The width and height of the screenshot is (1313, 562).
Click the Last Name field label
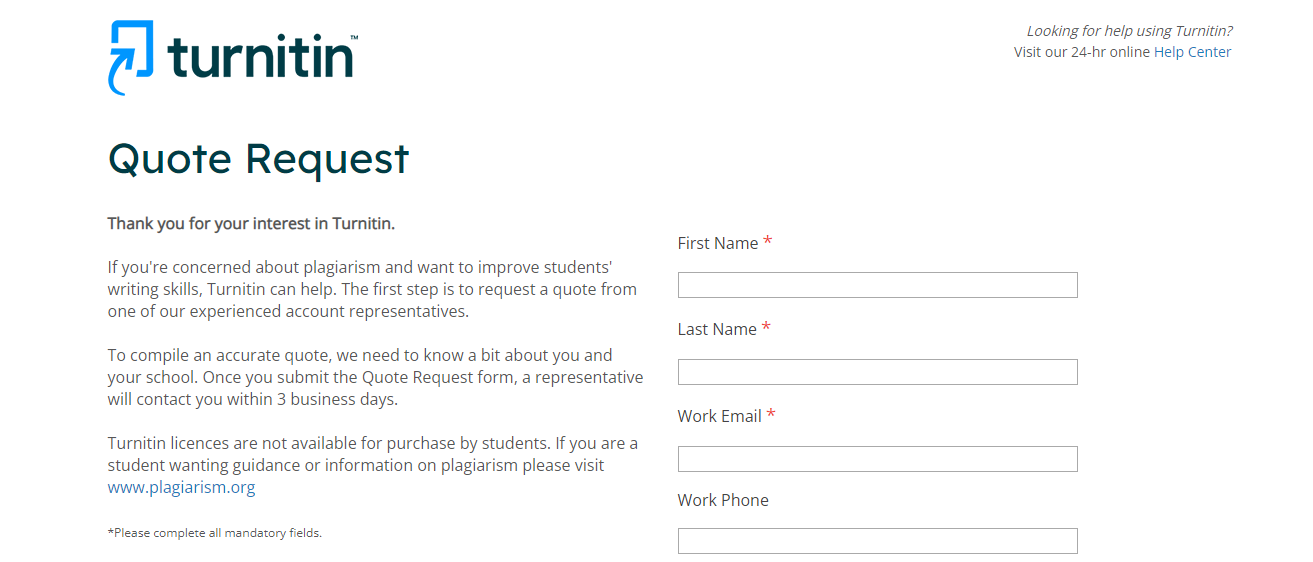[717, 329]
